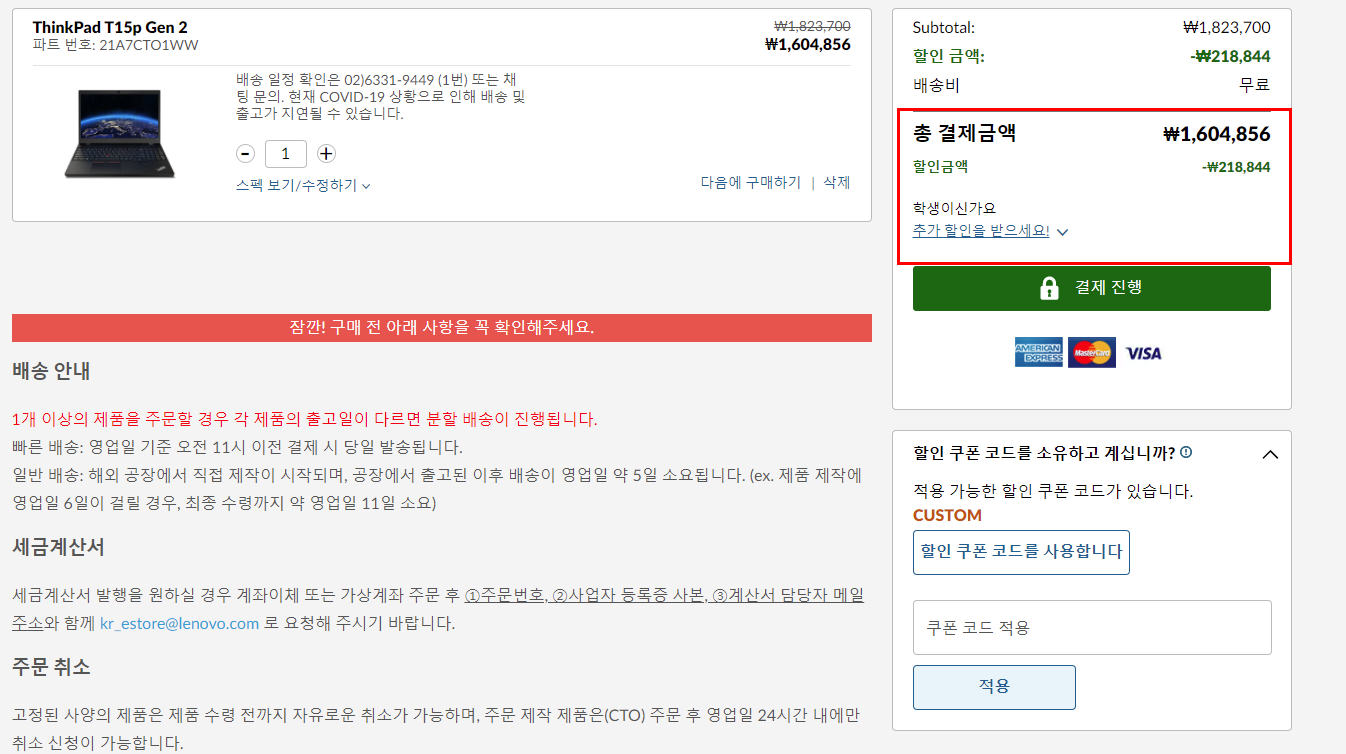Open kr_estore@lenovo.com email link
Screen dimensions: 1346x754
[179, 623]
